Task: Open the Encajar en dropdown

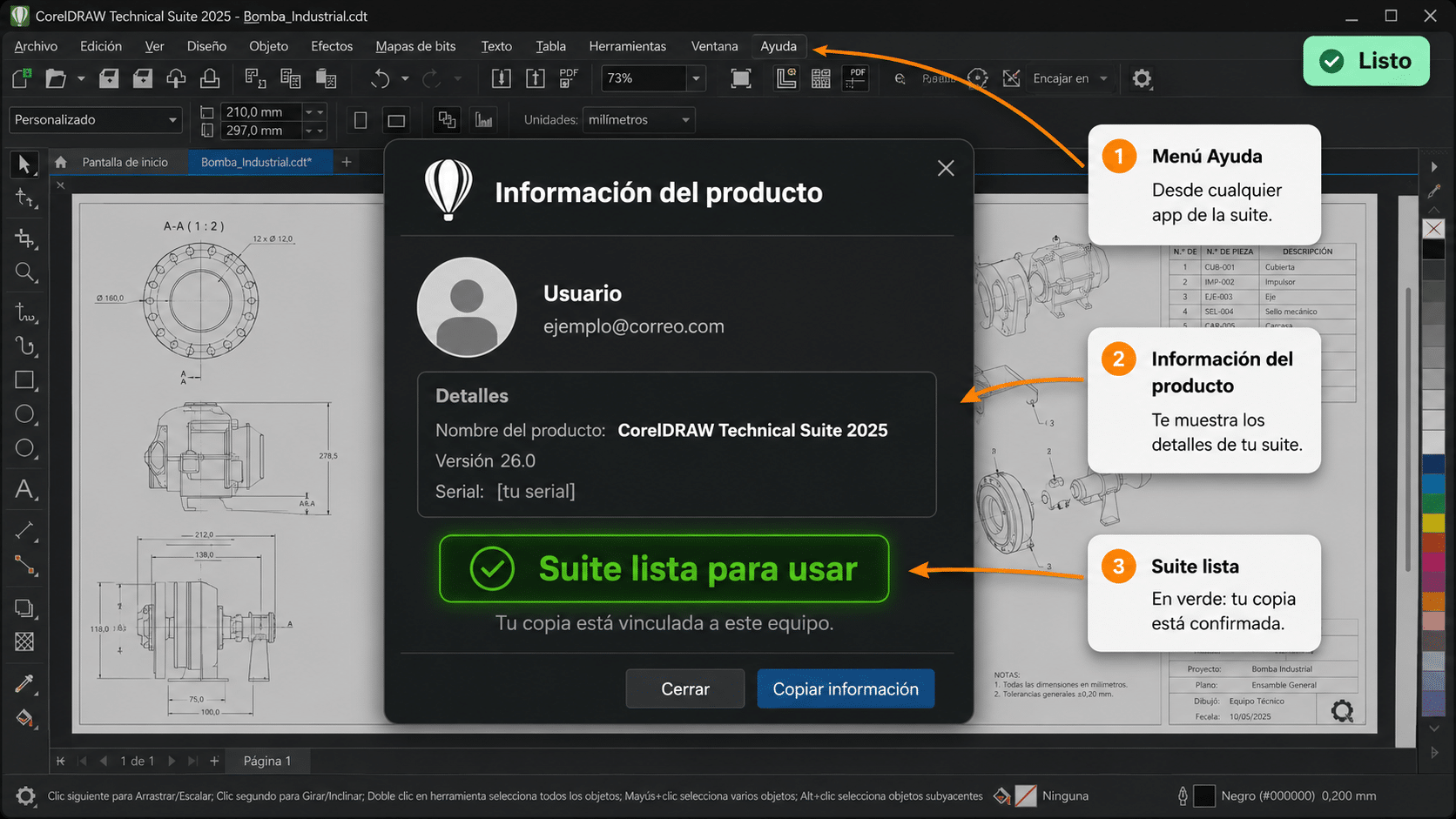Action: (1070, 78)
